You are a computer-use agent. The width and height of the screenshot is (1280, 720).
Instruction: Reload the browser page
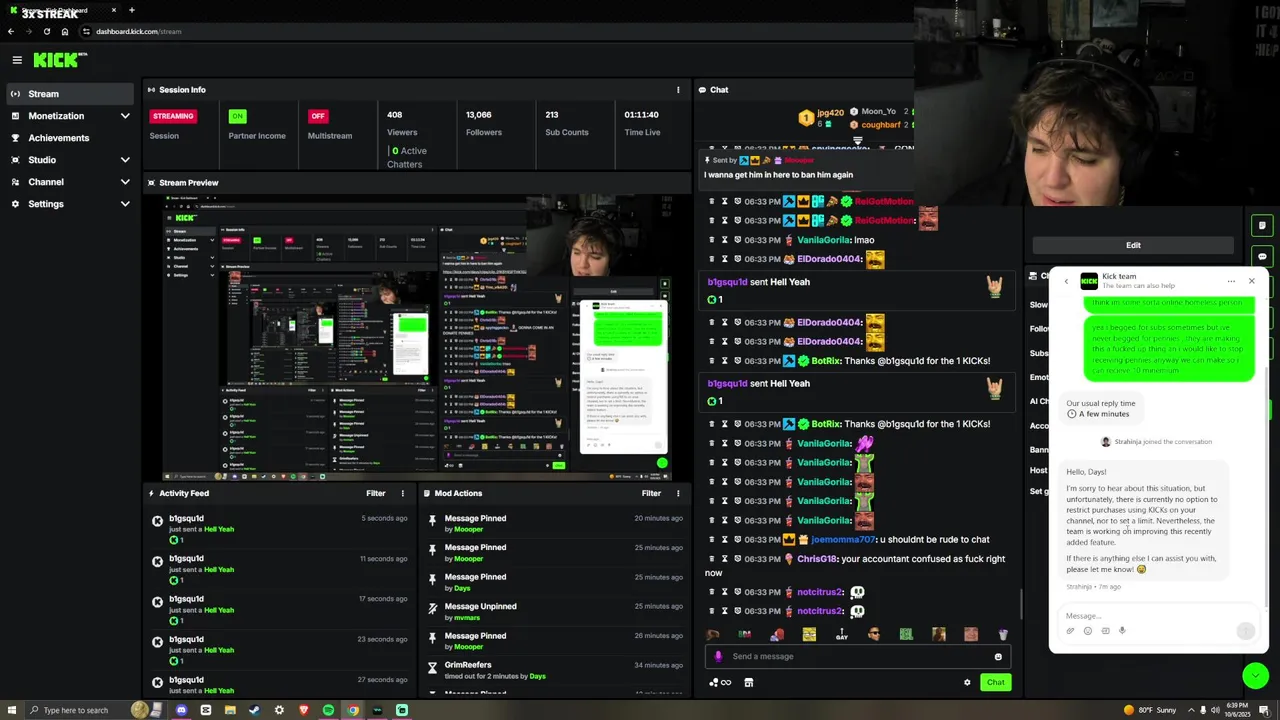point(46,31)
